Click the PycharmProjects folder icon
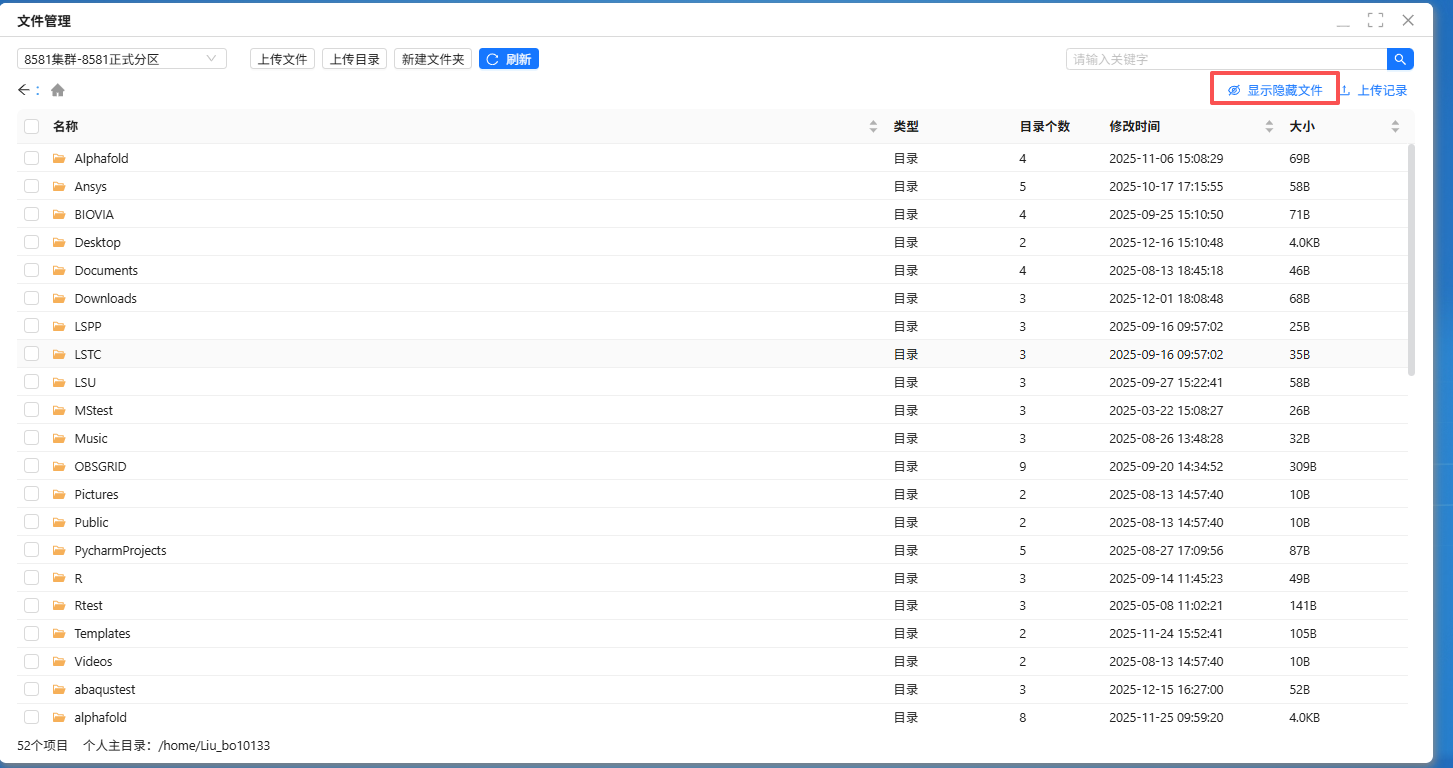The width and height of the screenshot is (1453, 768). (x=59, y=550)
